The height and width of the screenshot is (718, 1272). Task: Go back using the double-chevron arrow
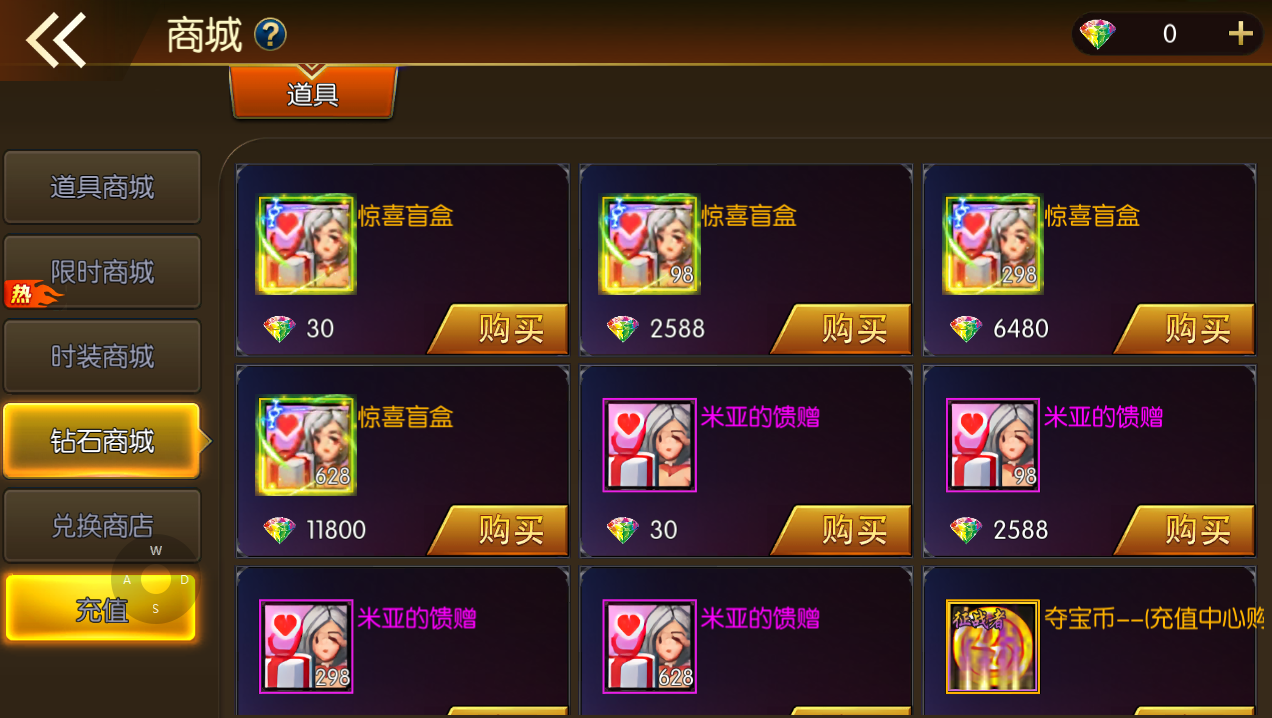coord(56,40)
